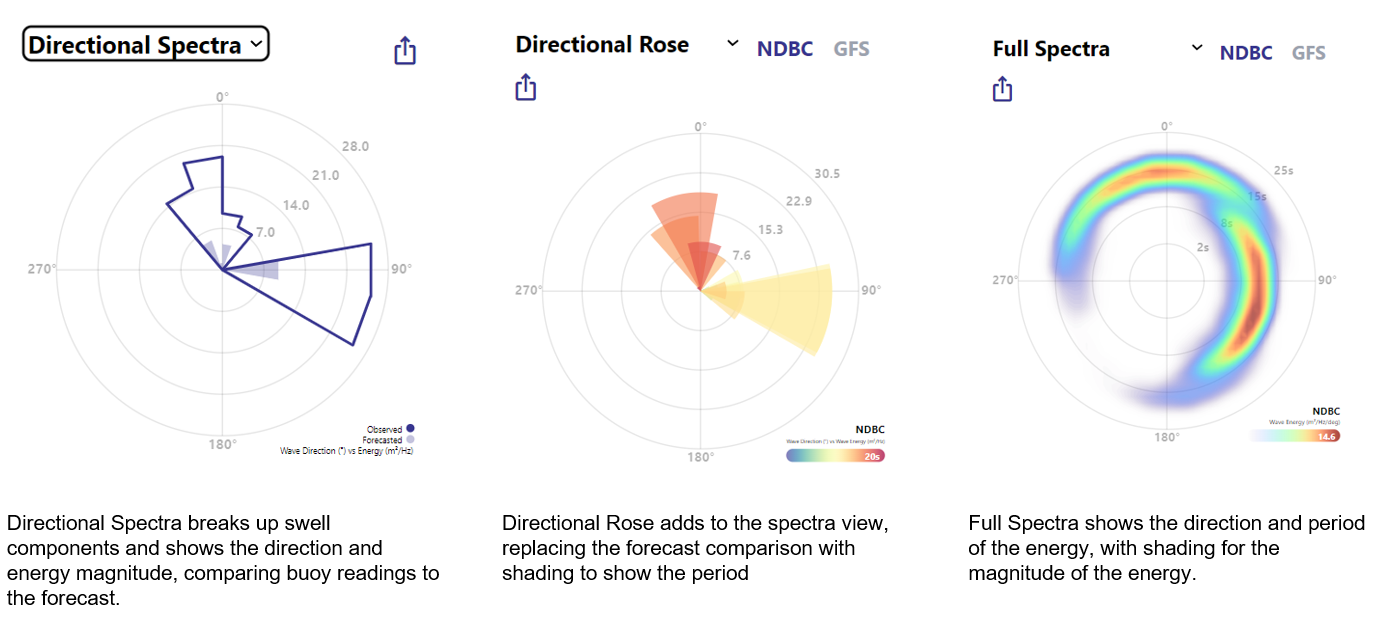Viewport: 1387px width, 621px height.
Task: Open the Directional Spectra dropdown box
Action: point(146,45)
